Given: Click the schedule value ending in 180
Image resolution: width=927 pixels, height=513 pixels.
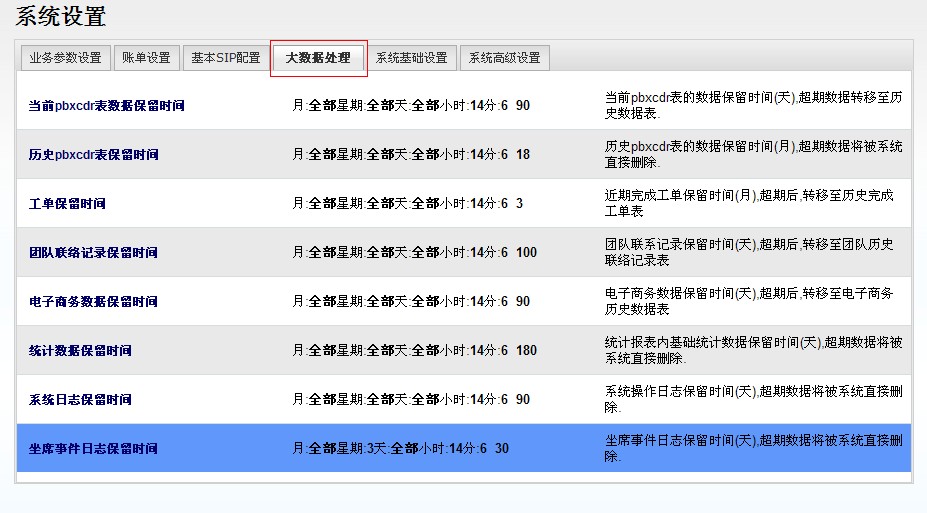Looking at the screenshot, I should coord(414,351).
